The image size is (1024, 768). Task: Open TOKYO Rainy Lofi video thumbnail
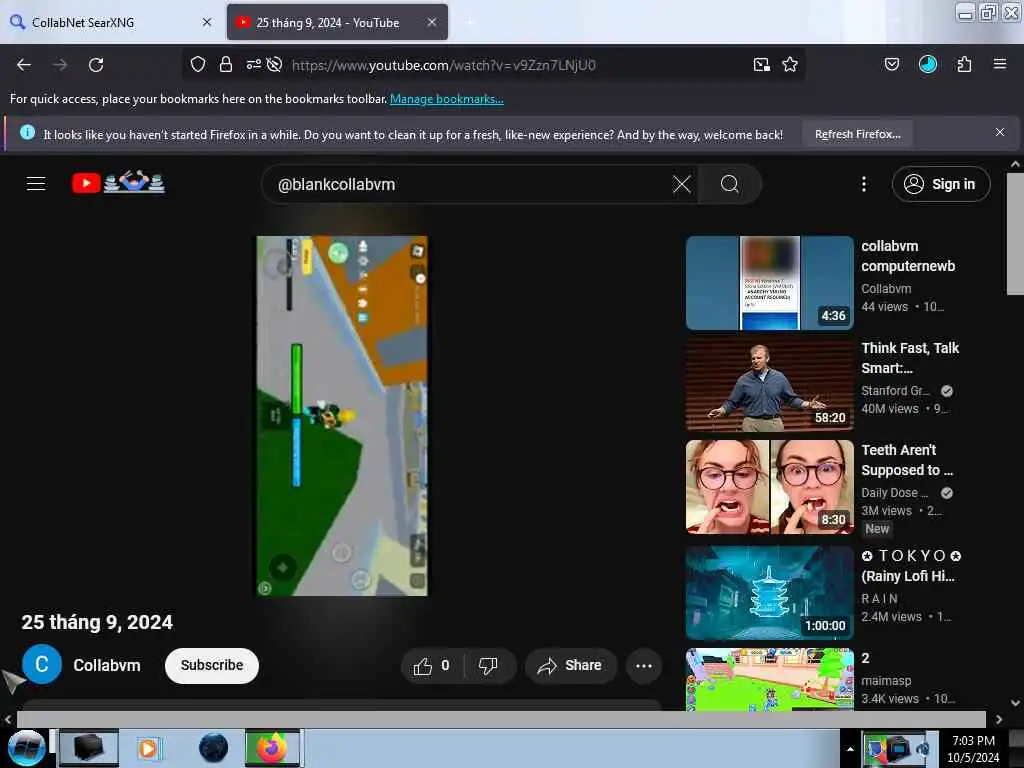[x=770, y=592]
